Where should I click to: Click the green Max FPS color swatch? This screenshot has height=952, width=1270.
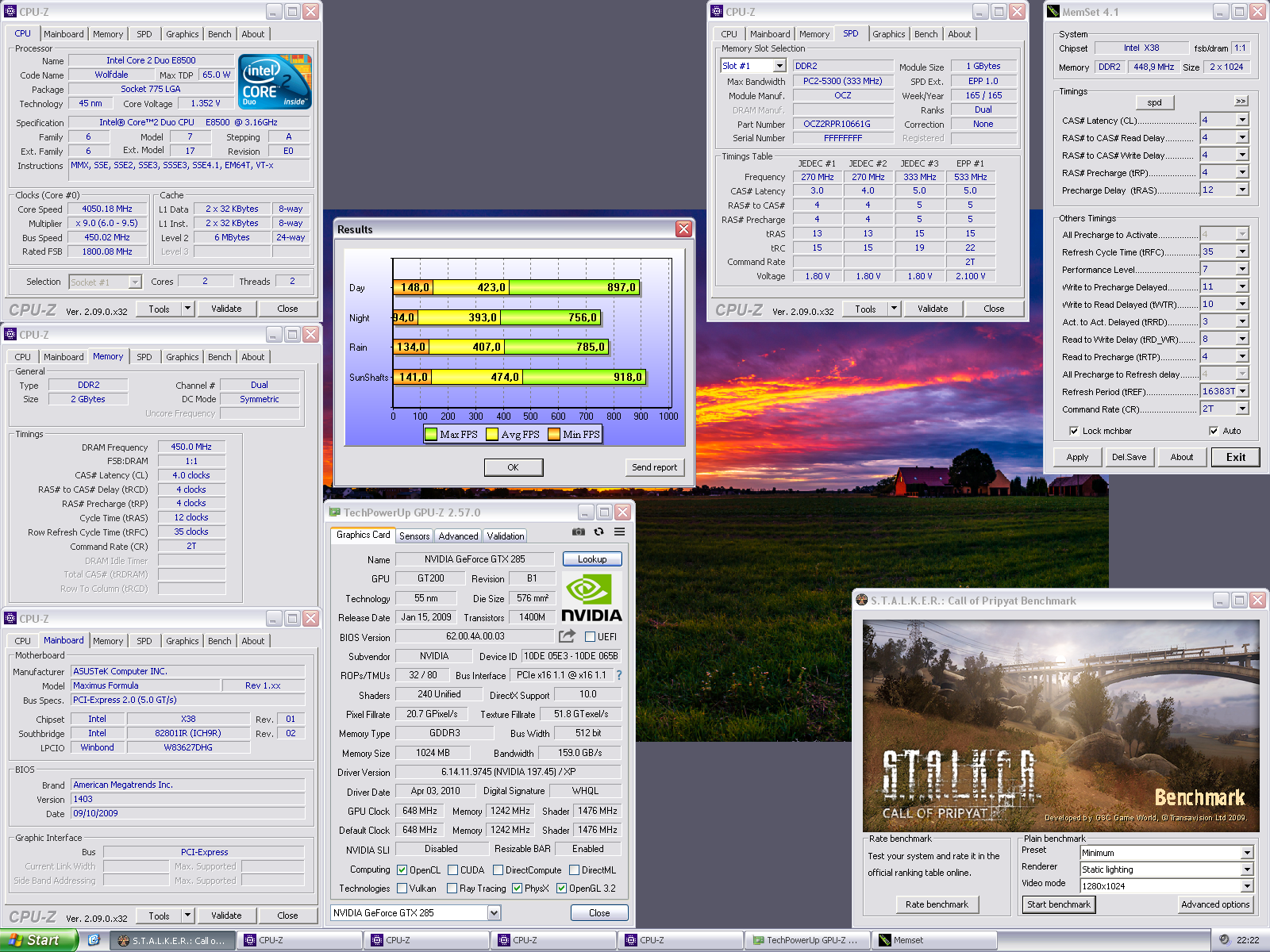coord(431,435)
